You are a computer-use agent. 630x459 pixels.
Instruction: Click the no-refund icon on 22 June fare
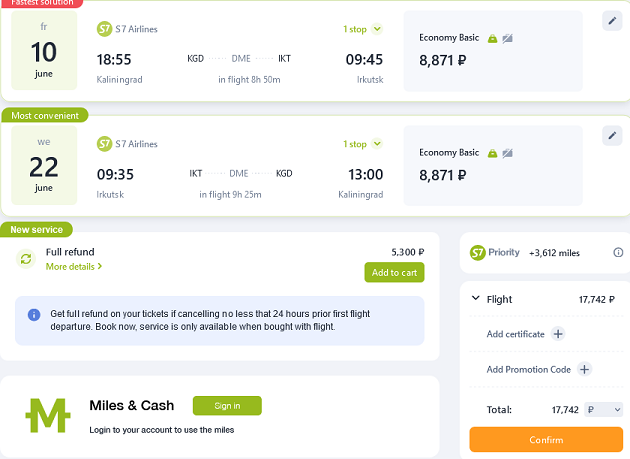[507, 153]
